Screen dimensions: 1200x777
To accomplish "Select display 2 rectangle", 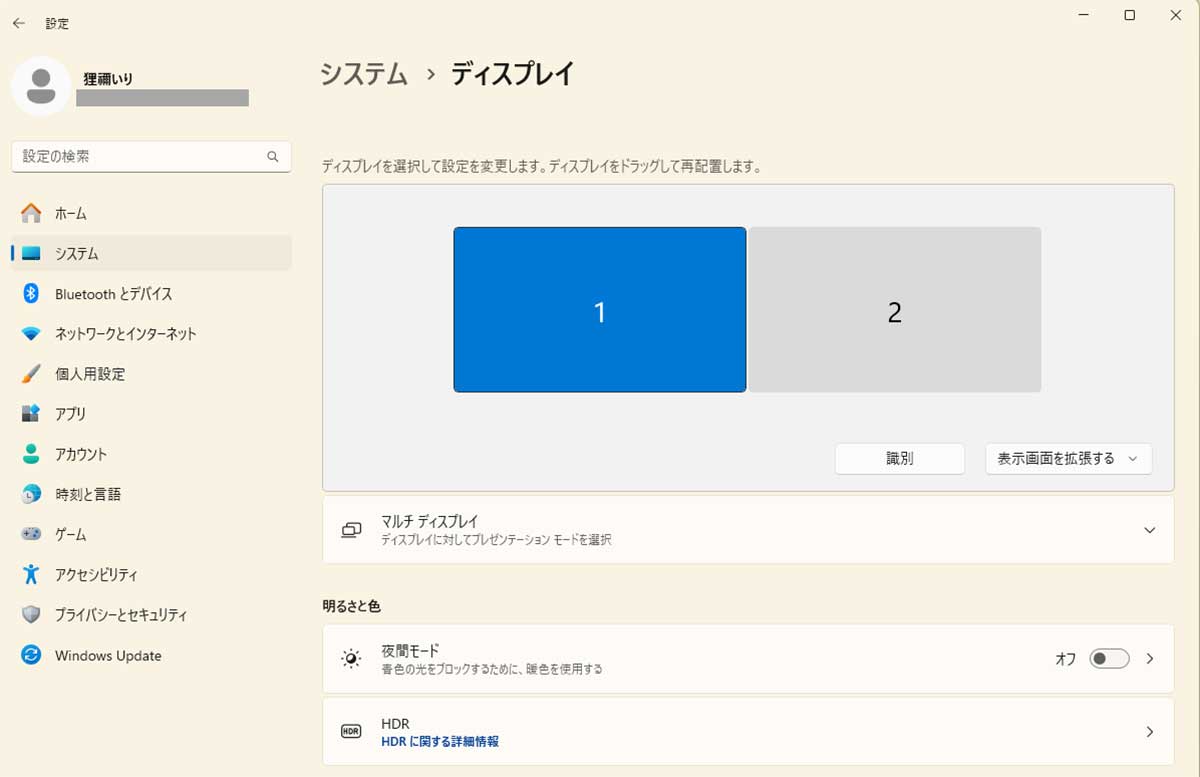I will click(895, 310).
